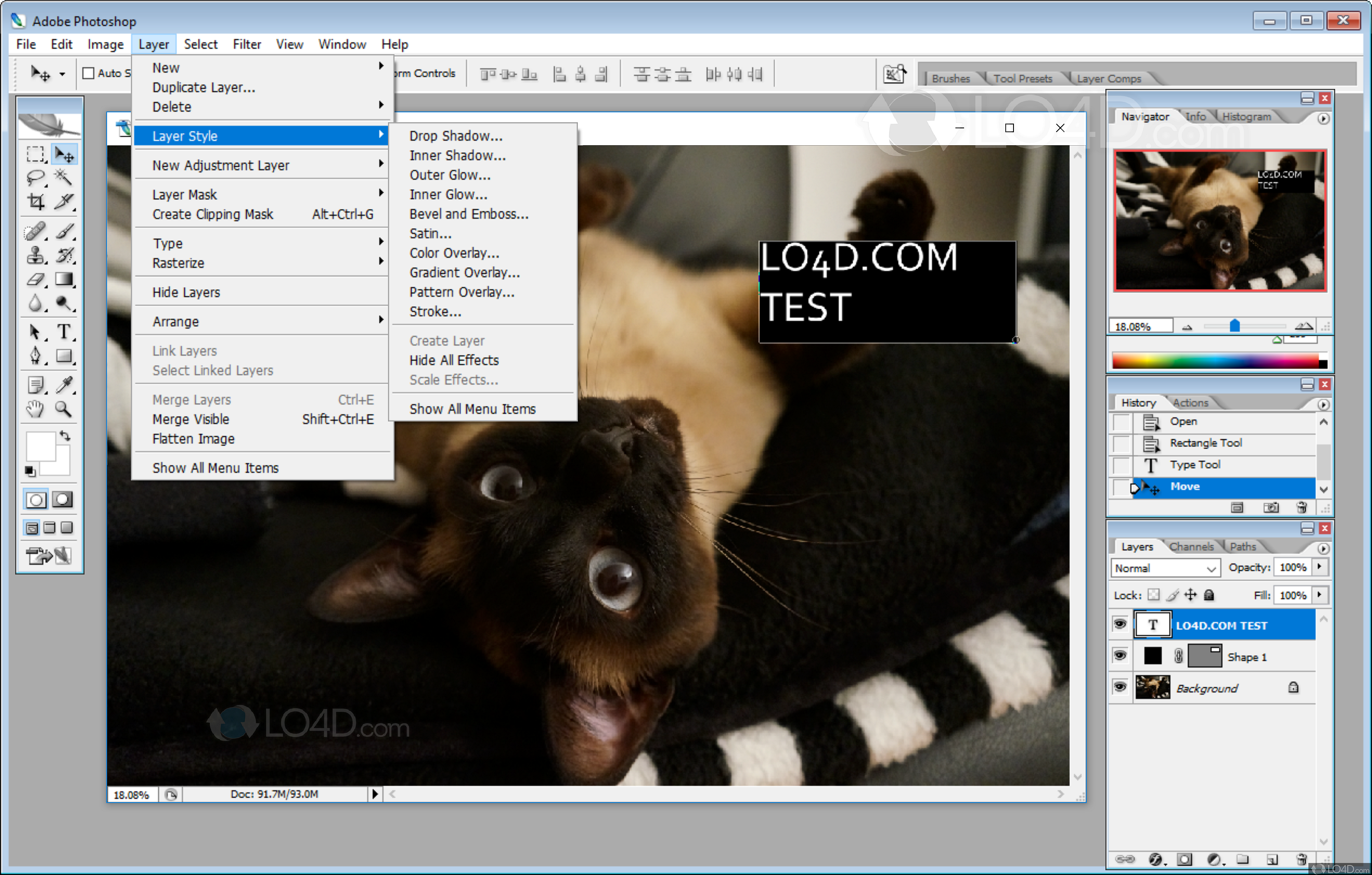This screenshot has height=875, width=1372.
Task: Select the Eraser tool
Action: [x=35, y=279]
